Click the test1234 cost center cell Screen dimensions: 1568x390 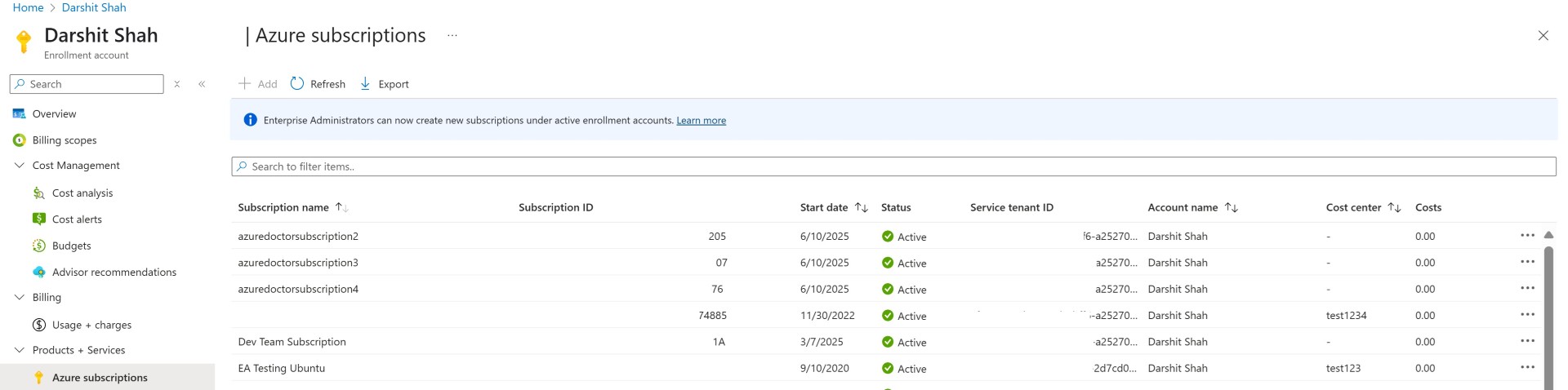coord(1346,315)
